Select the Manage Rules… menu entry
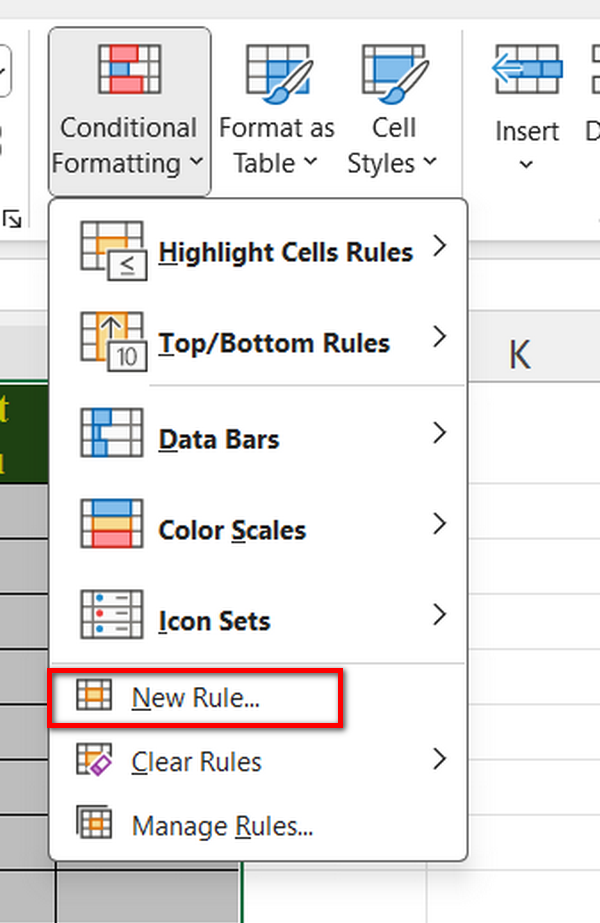600x923 pixels. click(x=222, y=827)
